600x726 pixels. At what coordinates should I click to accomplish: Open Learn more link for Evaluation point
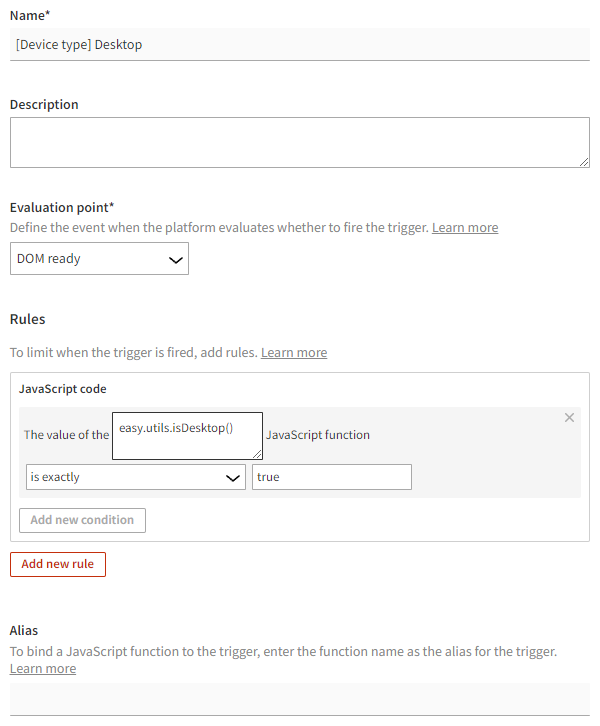(465, 228)
